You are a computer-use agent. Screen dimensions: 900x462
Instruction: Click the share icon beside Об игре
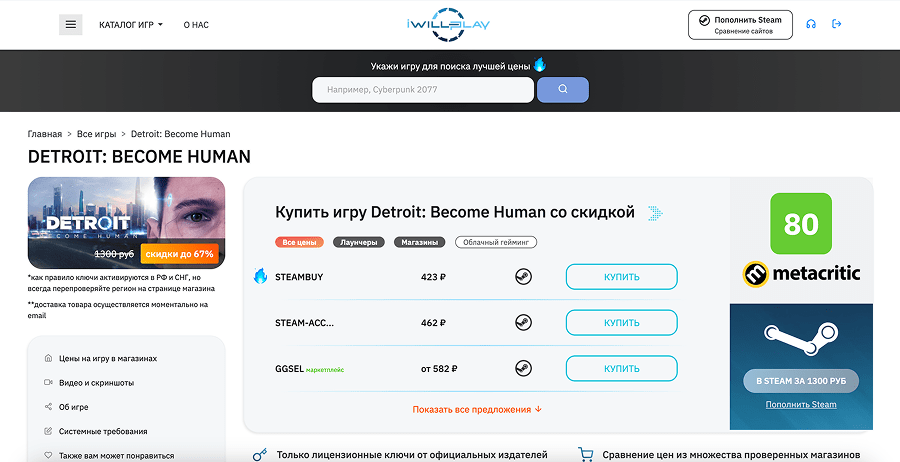[48, 407]
